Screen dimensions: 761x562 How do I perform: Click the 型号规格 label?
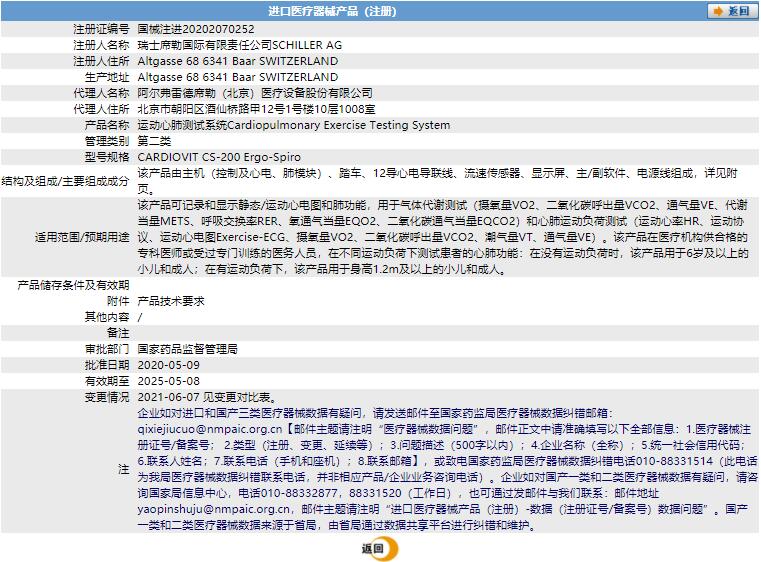107,157
